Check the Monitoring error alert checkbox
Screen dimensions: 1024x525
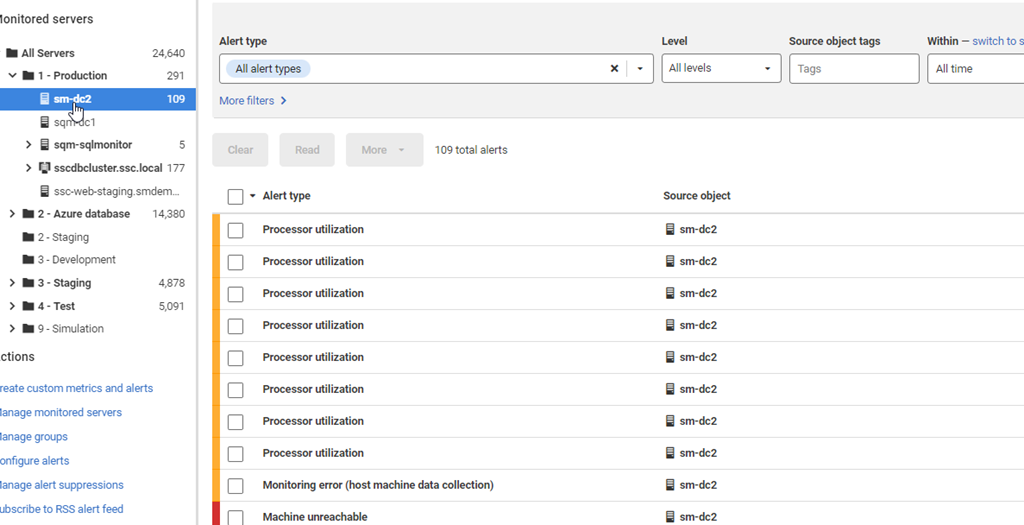[236, 486]
